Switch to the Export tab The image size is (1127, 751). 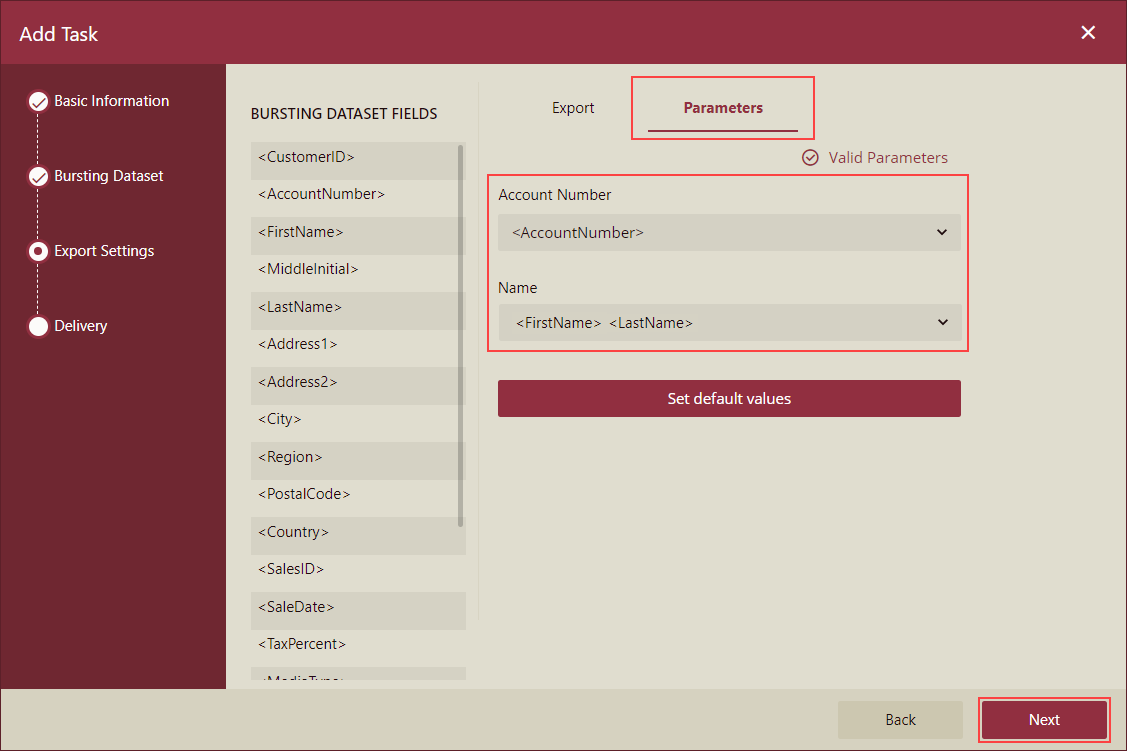[x=572, y=107]
